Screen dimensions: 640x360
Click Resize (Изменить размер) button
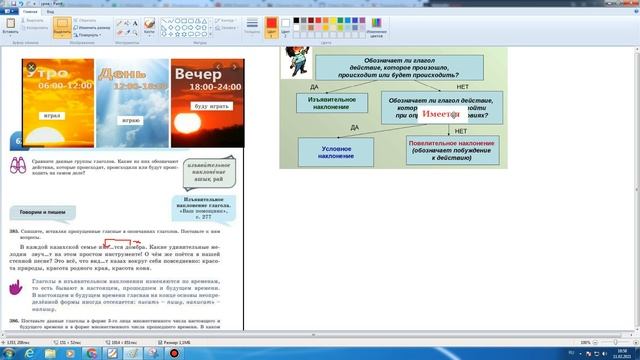tap(92, 28)
